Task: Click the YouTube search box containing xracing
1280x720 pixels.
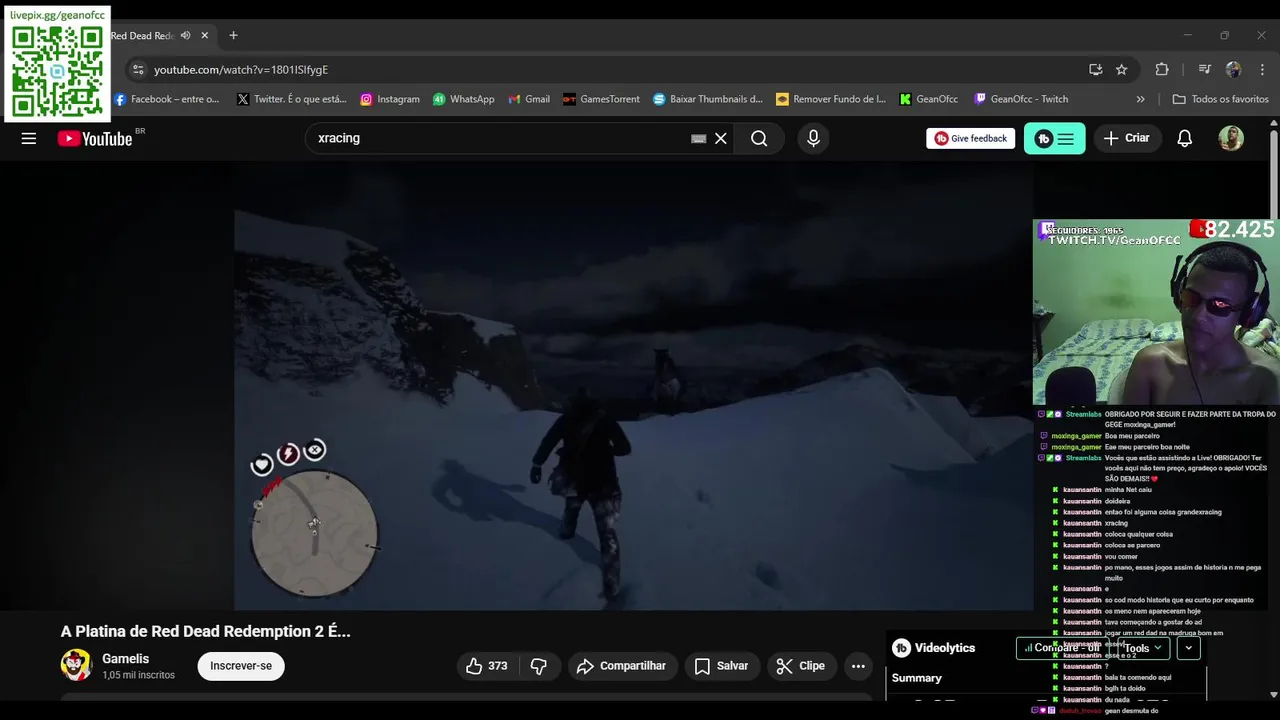Action: pos(500,138)
